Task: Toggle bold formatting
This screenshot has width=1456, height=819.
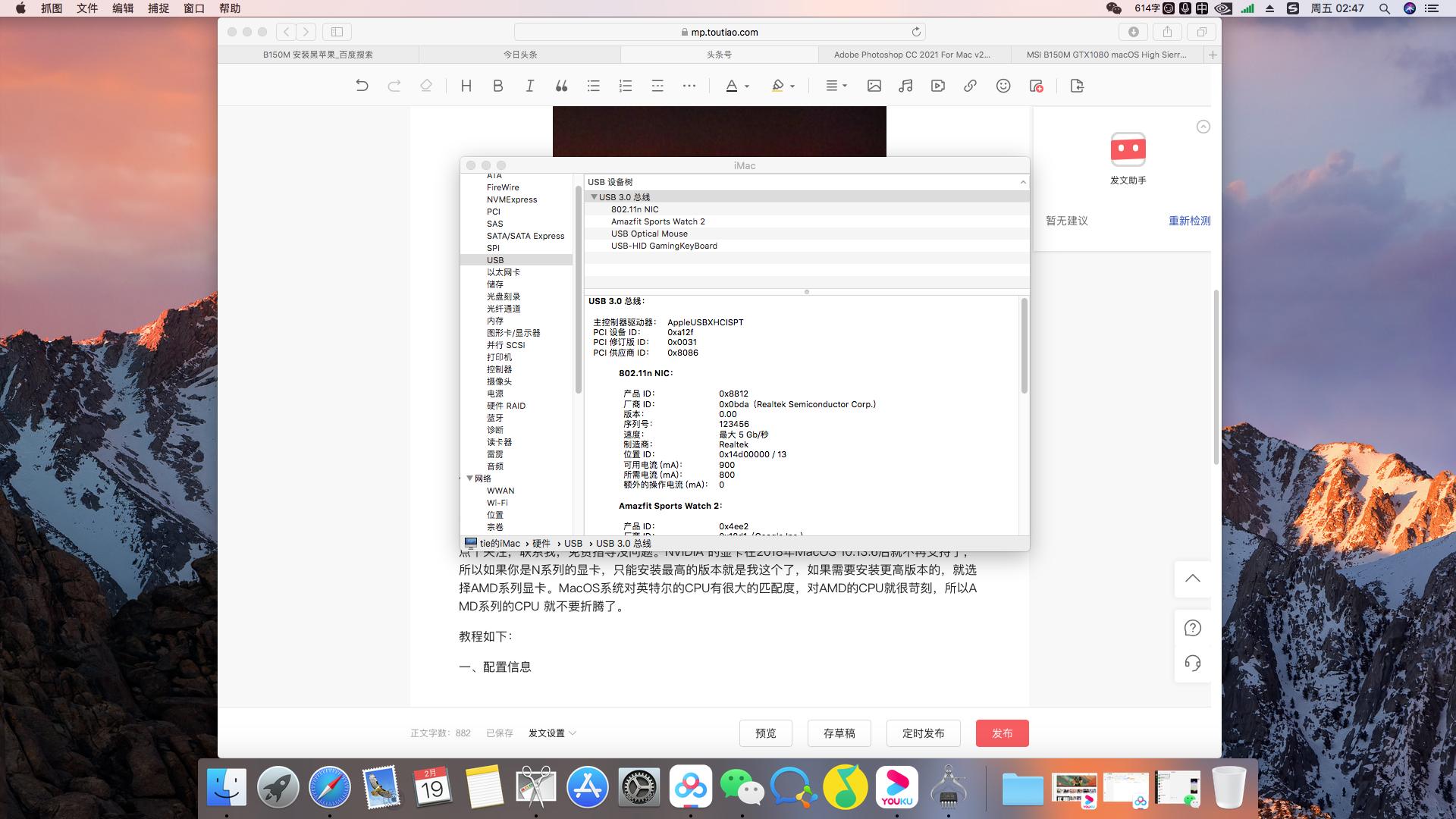Action: pos(497,86)
